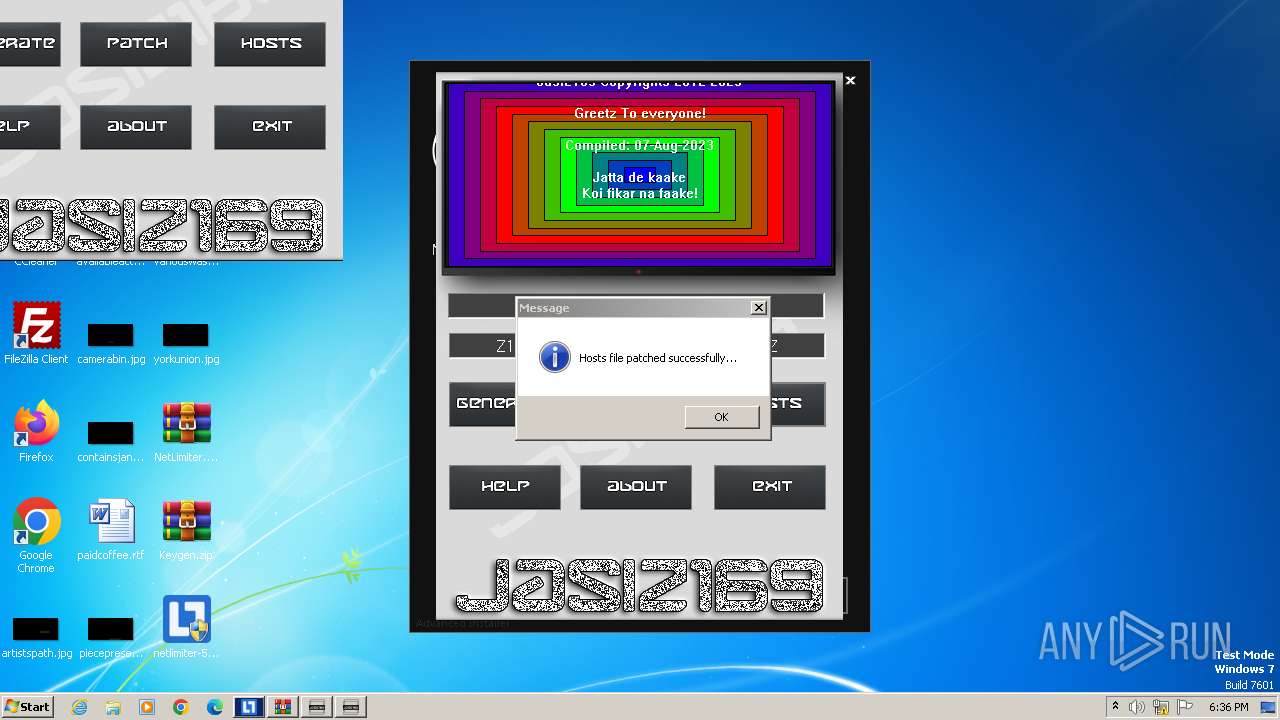Click the partly hidden GENERATE button behind the dialog
The image size is (1280, 720).
click(x=482, y=404)
